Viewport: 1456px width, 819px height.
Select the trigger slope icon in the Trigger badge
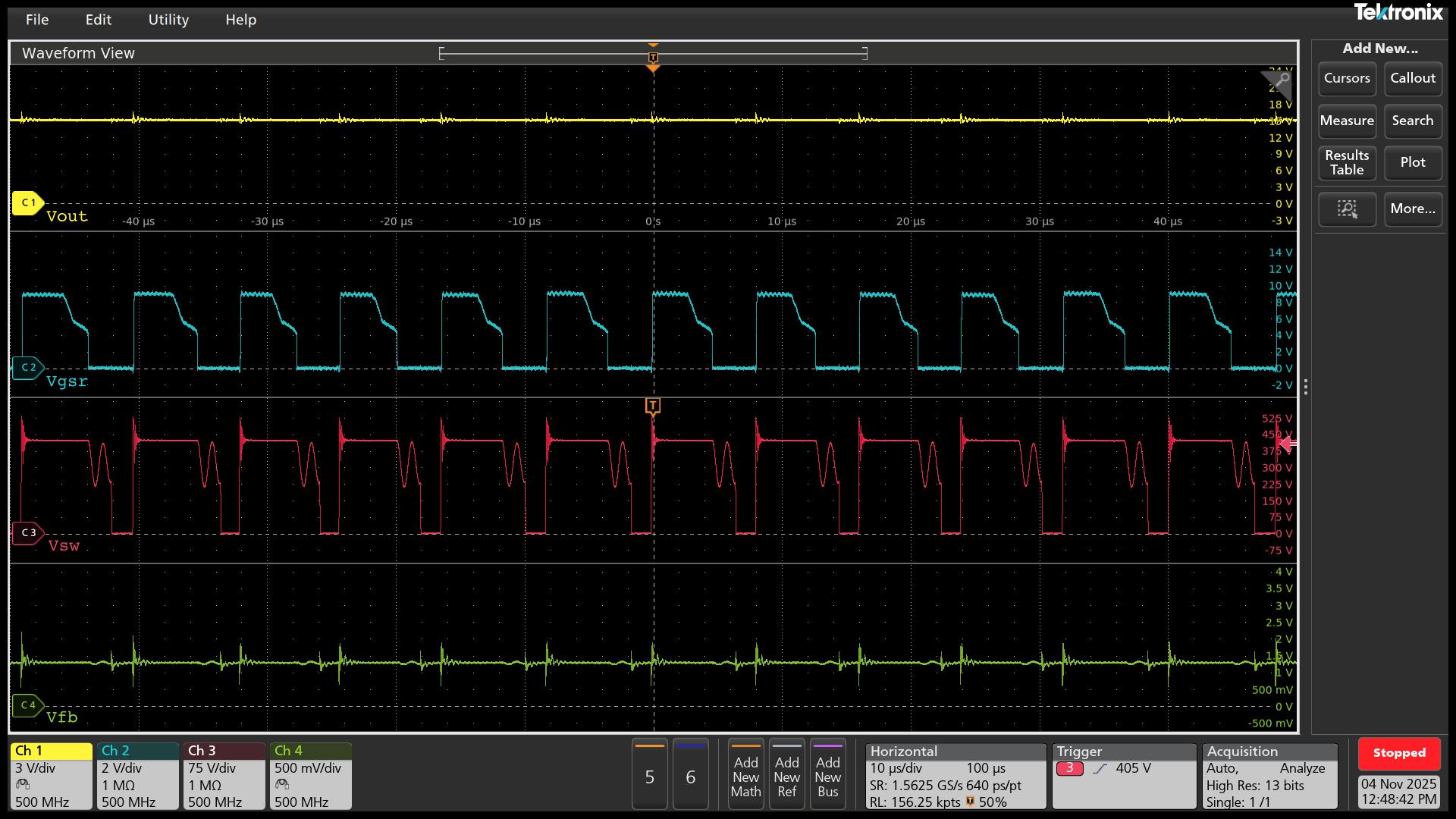point(1100,768)
